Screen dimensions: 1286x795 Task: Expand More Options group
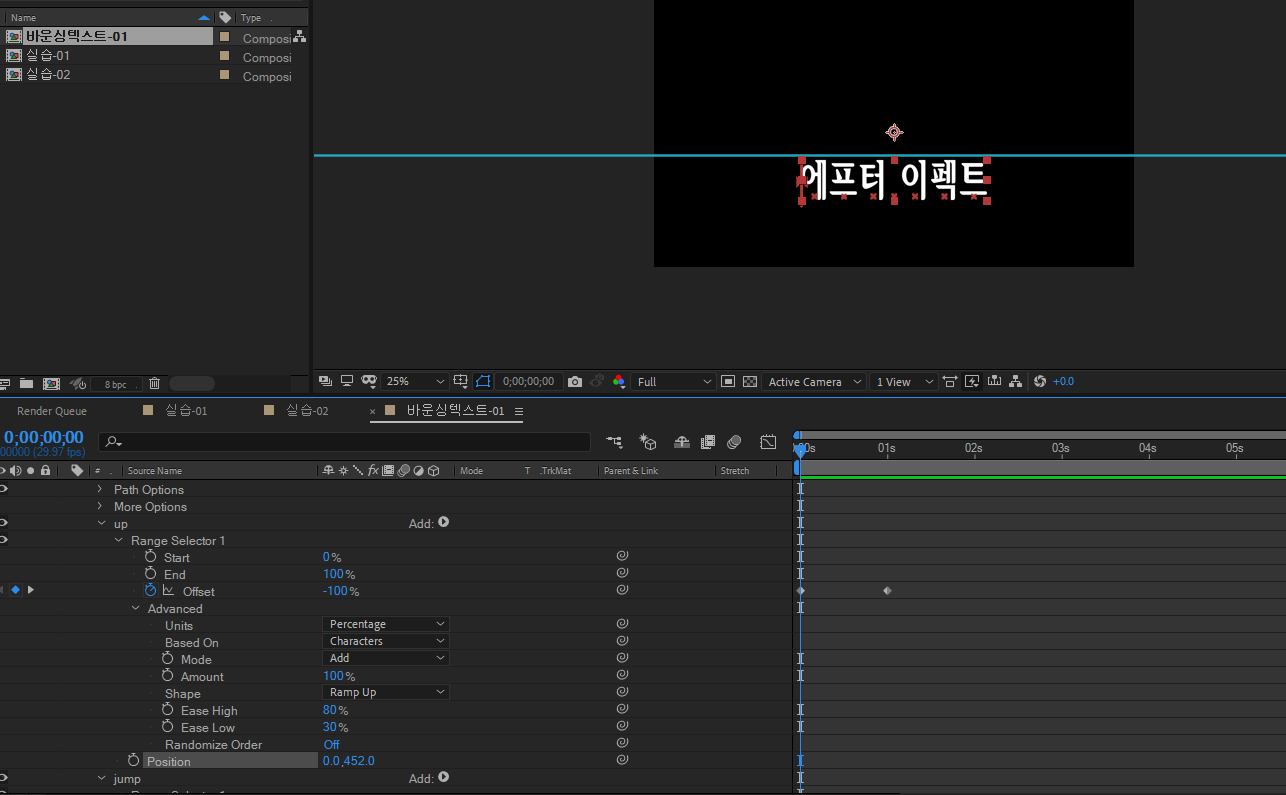pyautogui.click(x=99, y=507)
